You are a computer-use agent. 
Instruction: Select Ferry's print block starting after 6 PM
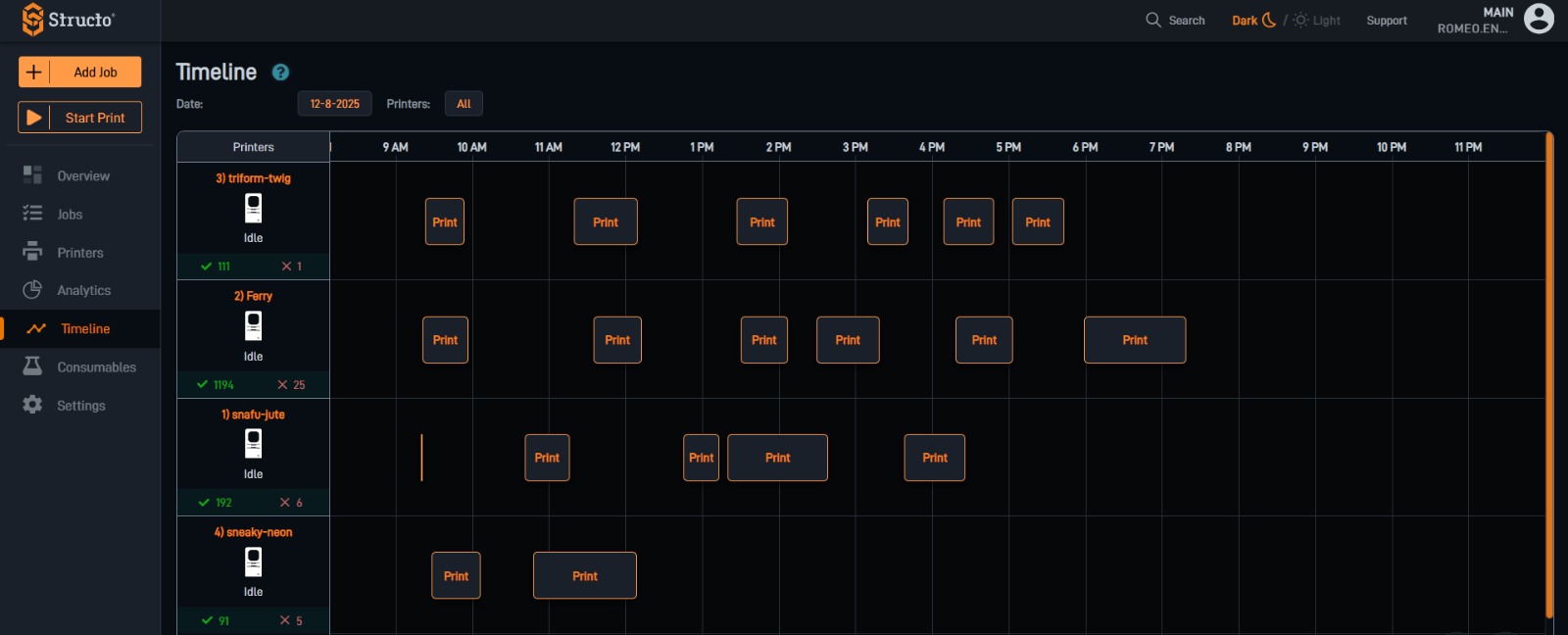pos(1134,340)
